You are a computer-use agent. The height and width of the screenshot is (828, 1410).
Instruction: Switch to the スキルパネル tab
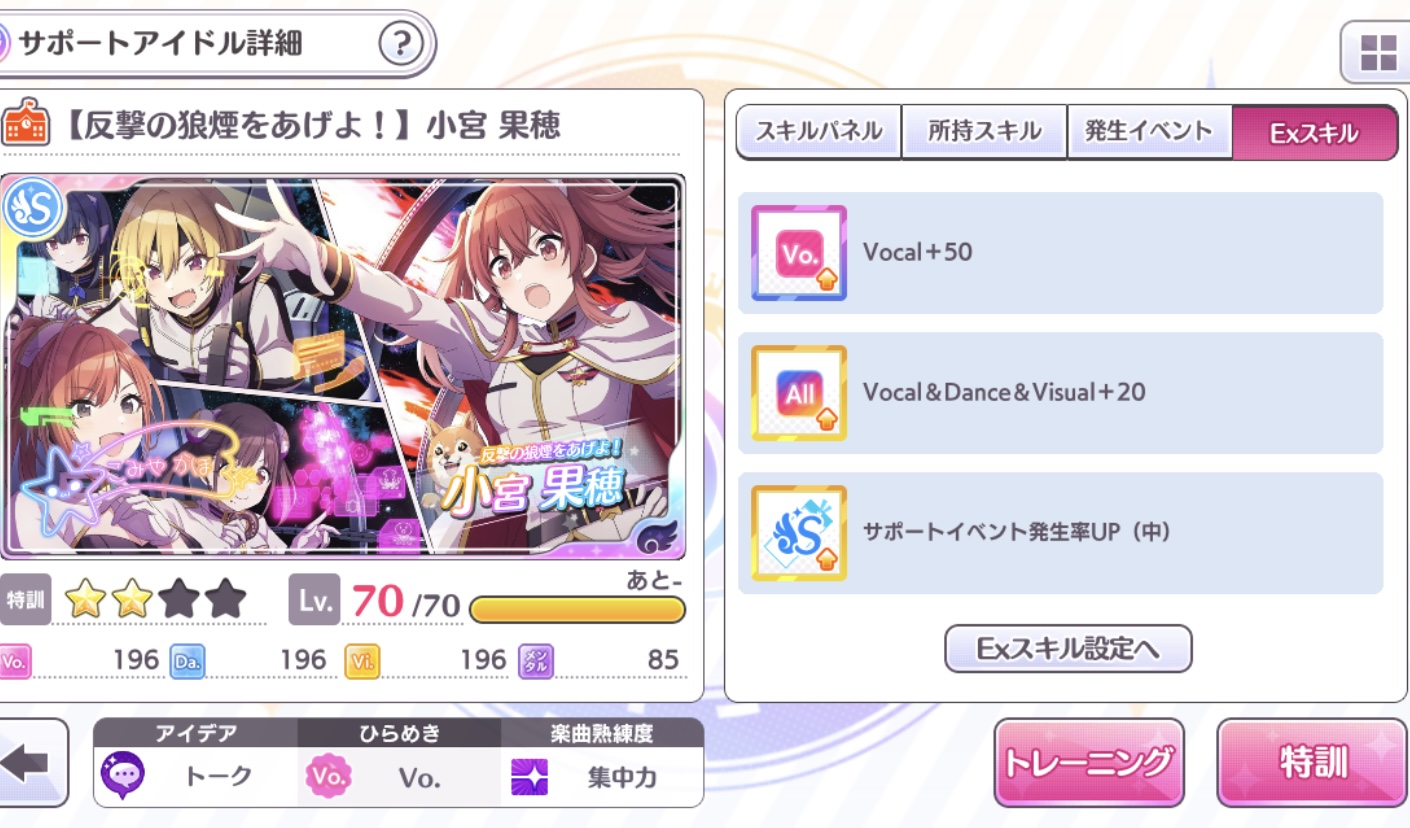coord(819,131)
